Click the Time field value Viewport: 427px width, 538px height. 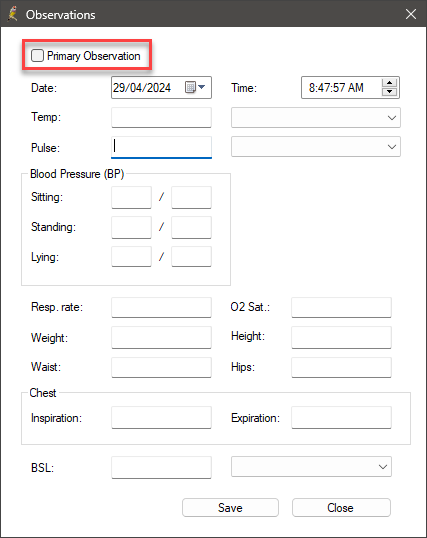(x=336, y=87)
